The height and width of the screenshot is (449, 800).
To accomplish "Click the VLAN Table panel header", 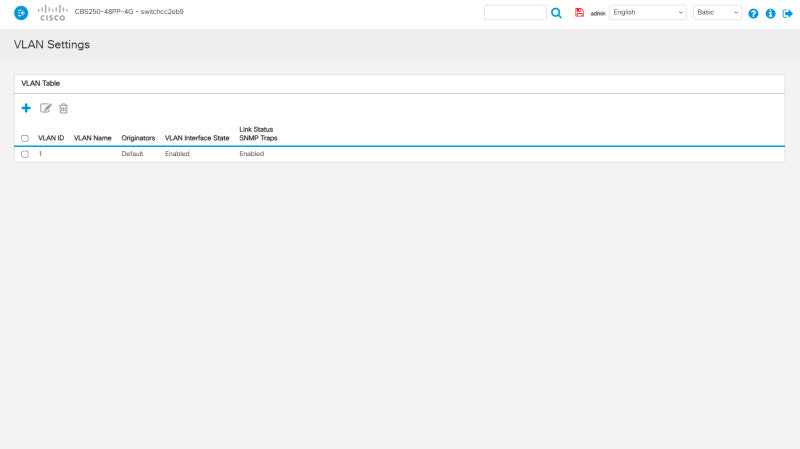I will [x=399, y=84].
